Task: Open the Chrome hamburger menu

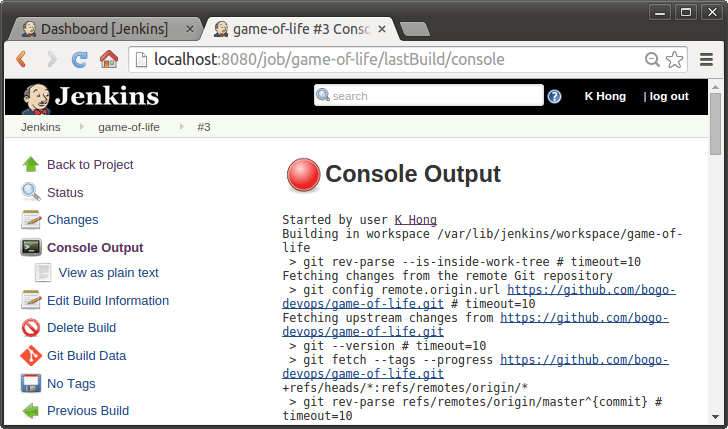Action: 706,59
